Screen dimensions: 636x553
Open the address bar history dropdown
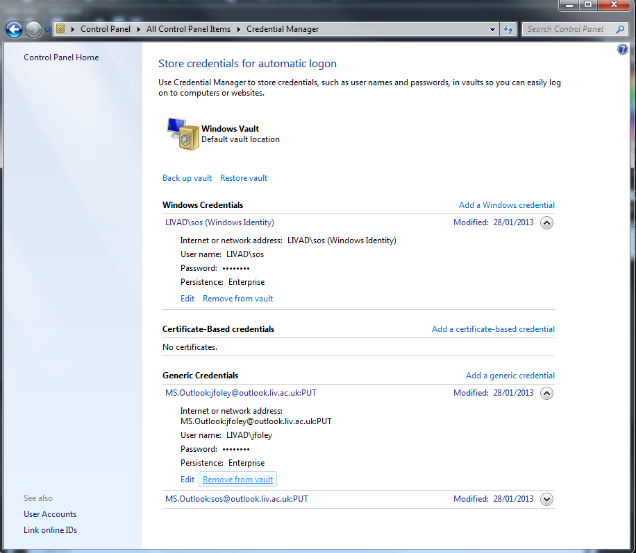tap(492, 29)
